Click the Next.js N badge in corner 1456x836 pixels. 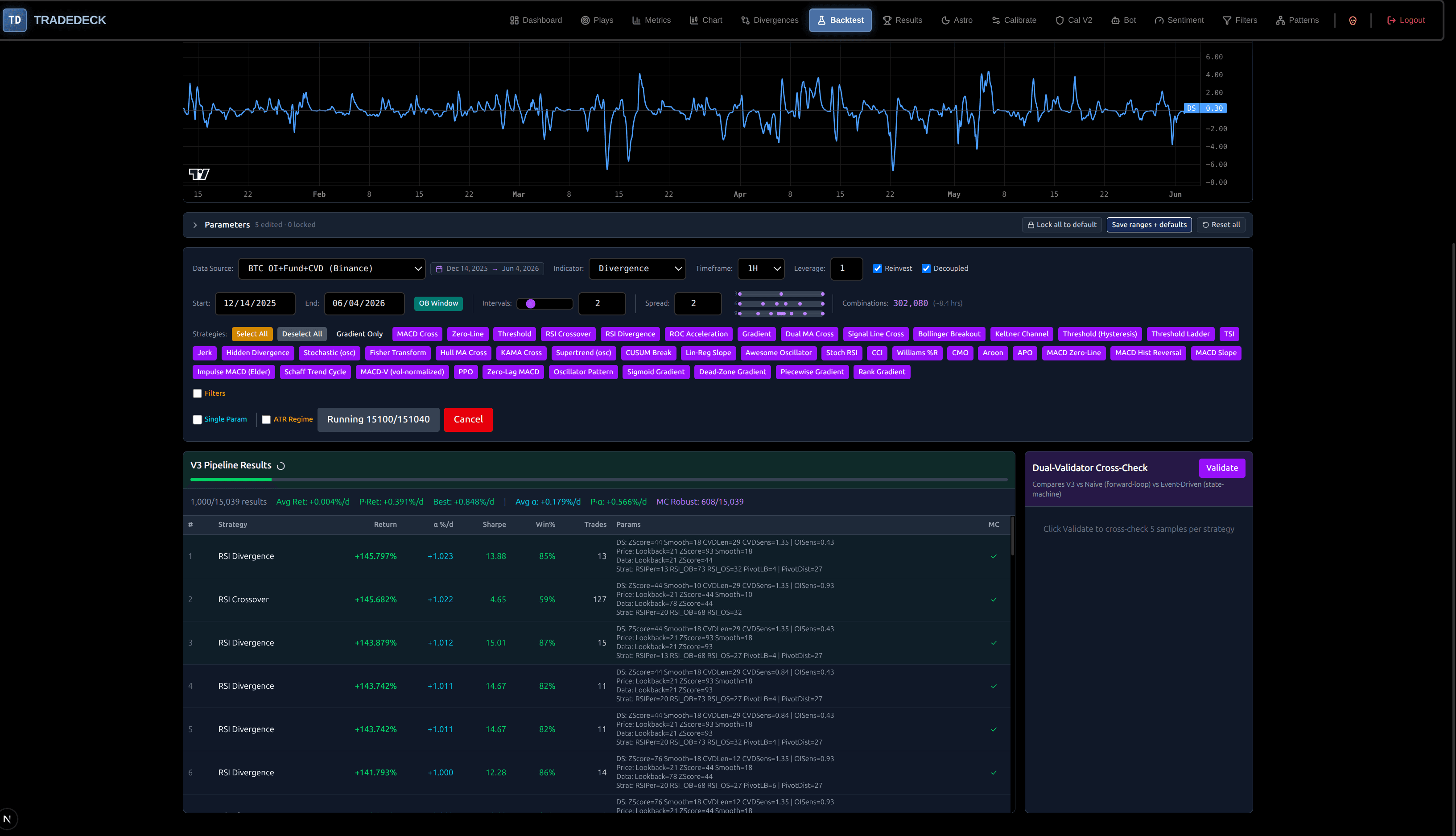(8, 819)
